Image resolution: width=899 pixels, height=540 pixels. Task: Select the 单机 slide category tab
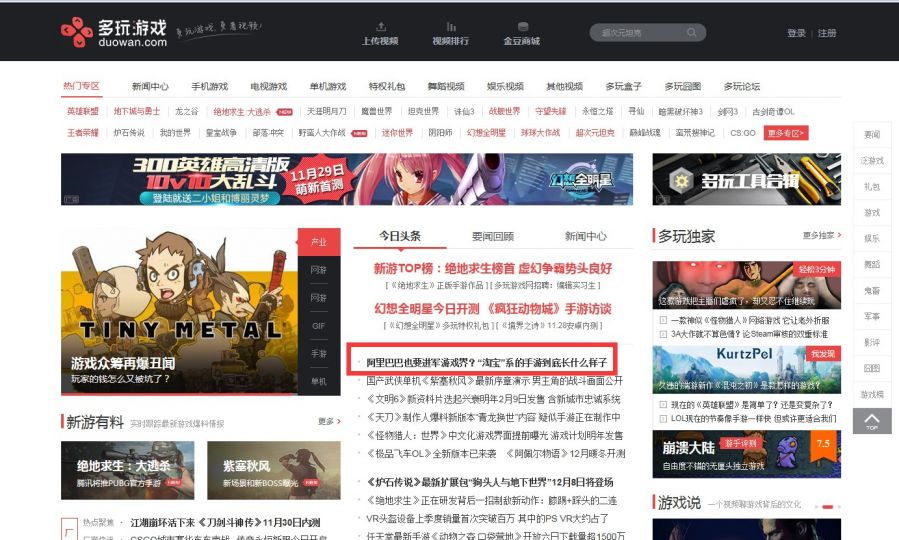coord(319,381)
